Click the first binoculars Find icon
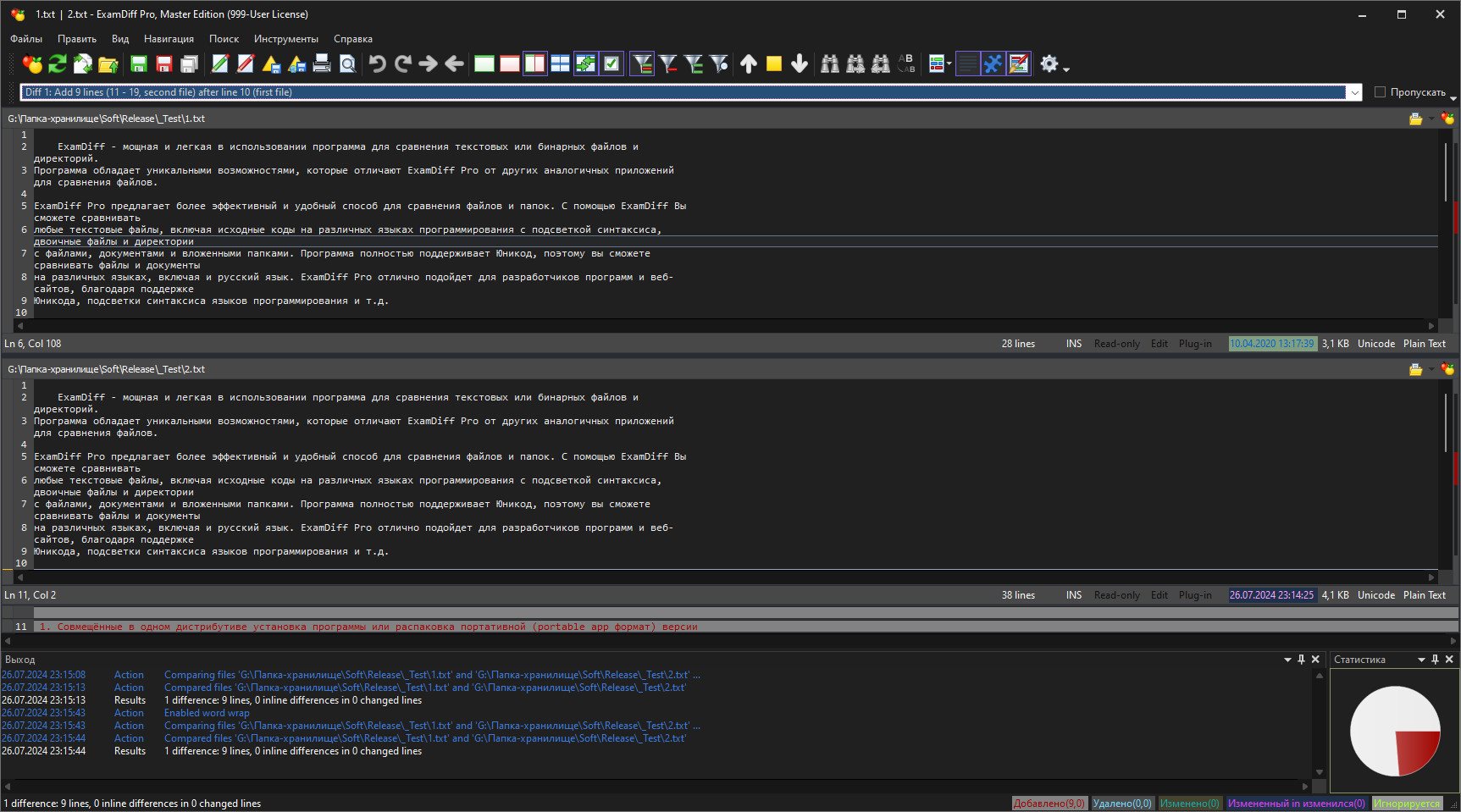This screenshot has width=1461, height=812. tap(830, 64)
